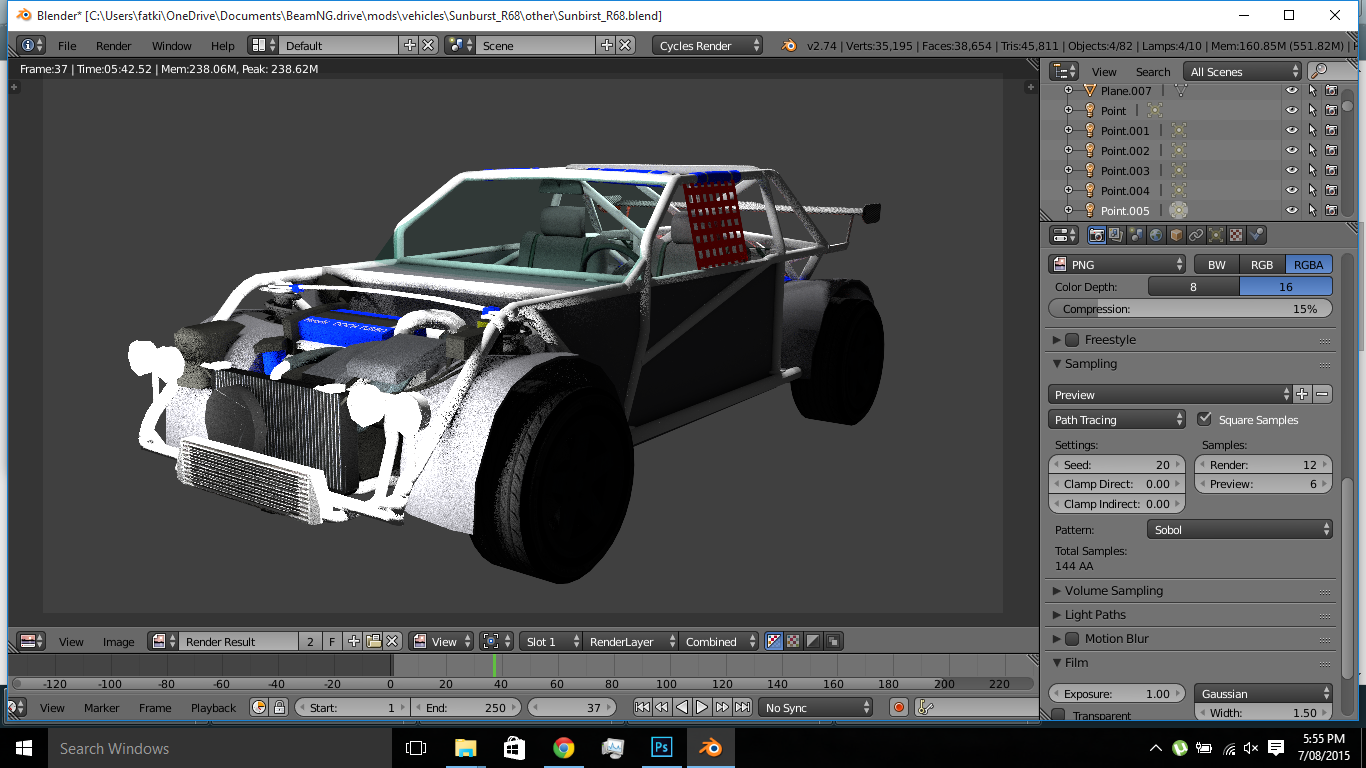Set color depth to 8 bits
The height and width of the screenshot is (768, 1366).
[x=1193, y=287]
